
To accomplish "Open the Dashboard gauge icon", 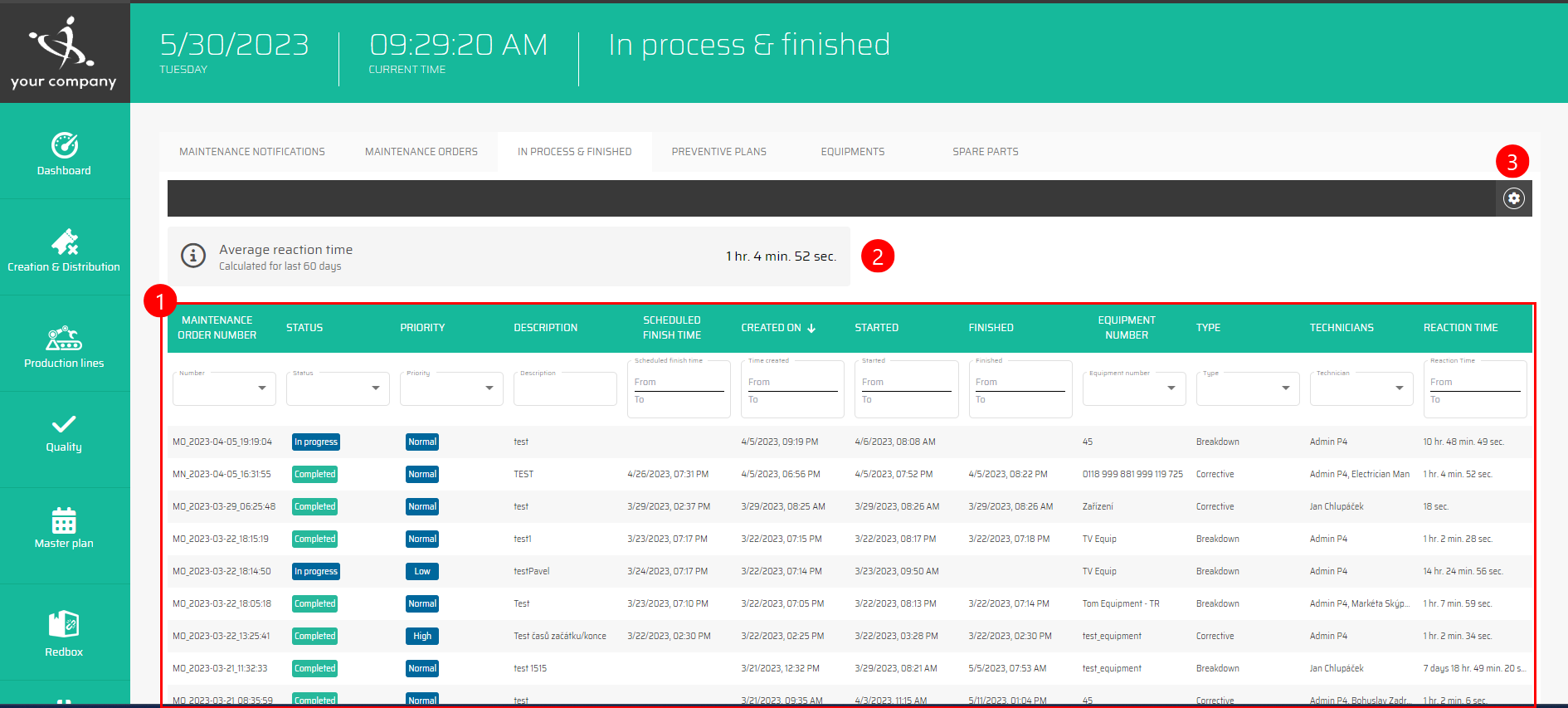I will pos(65,145).
